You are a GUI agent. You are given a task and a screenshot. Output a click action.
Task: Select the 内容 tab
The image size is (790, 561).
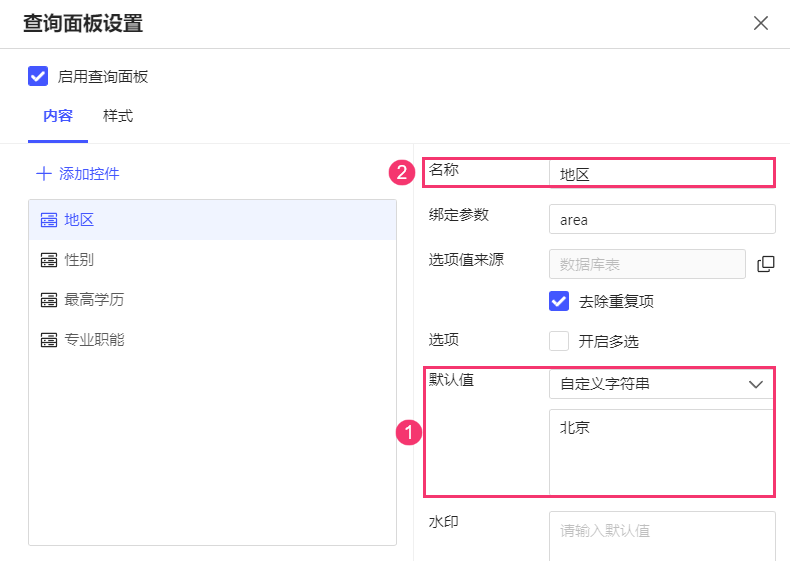pyautogui.click(x=57, y=116)
